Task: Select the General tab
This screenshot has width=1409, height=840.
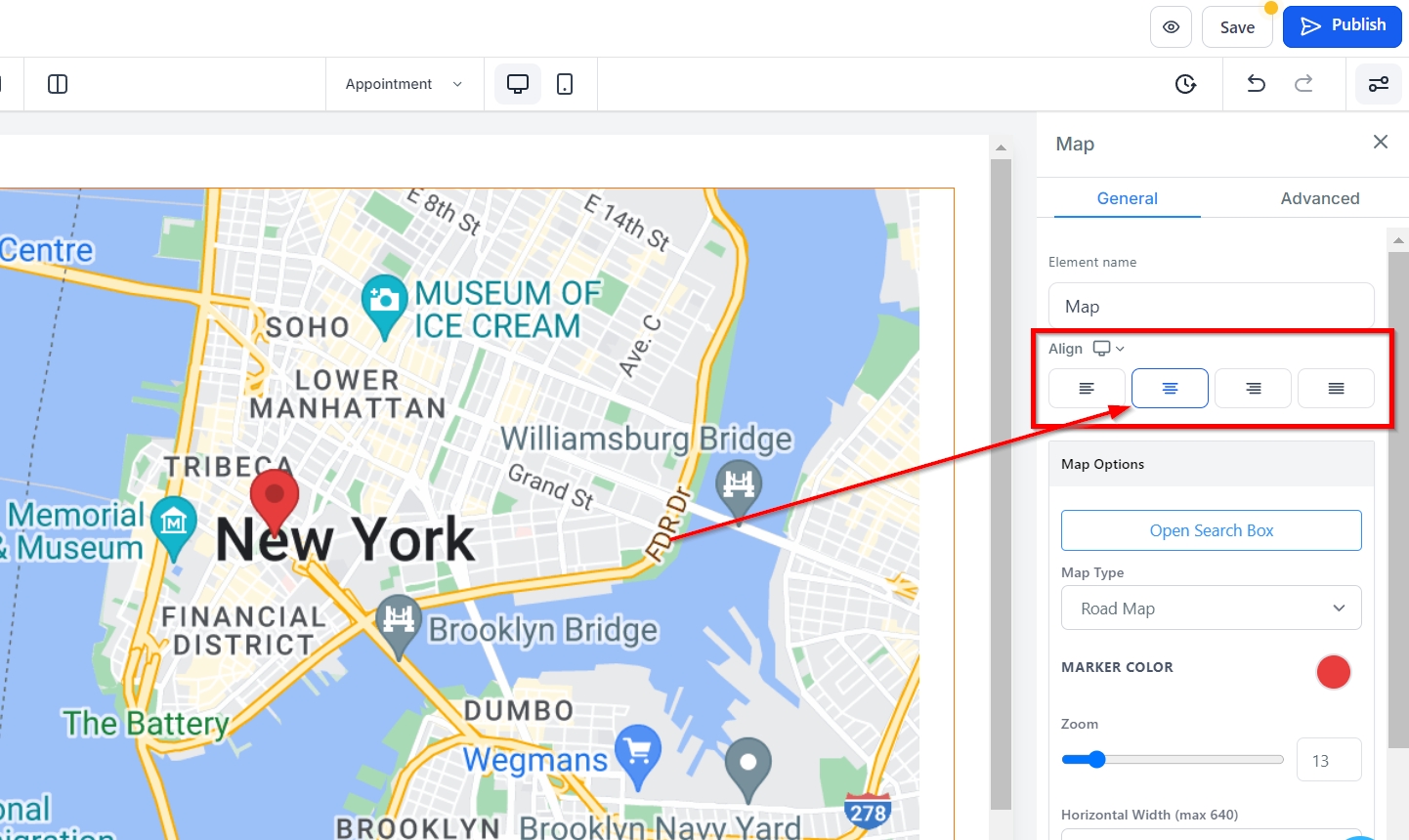Action: coord(1127,198)
